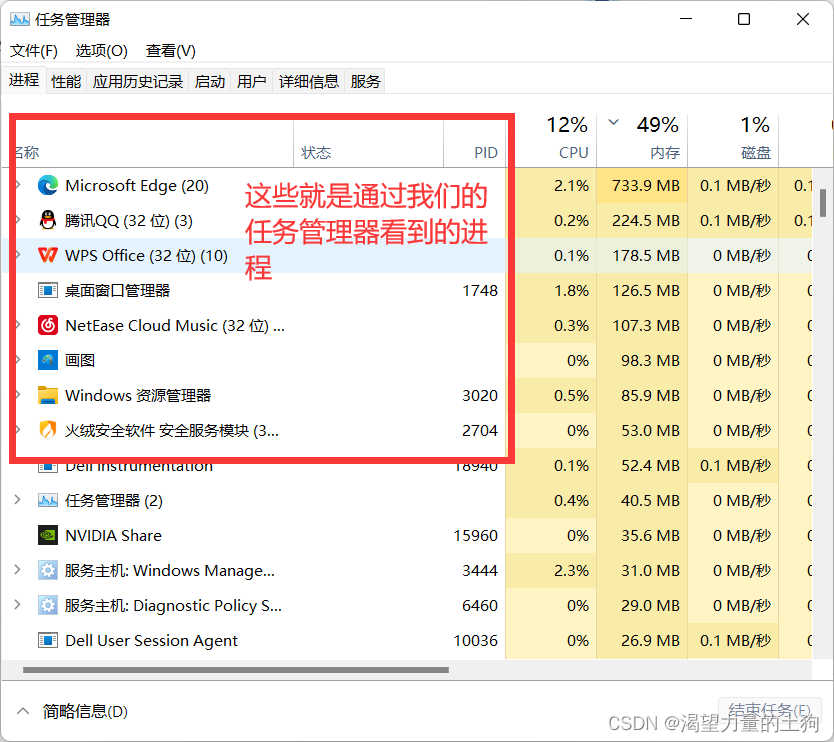Click the NetEase Cloud Music icon
The height and width of the screenshot is (742, 834).
tap(47, 325)
